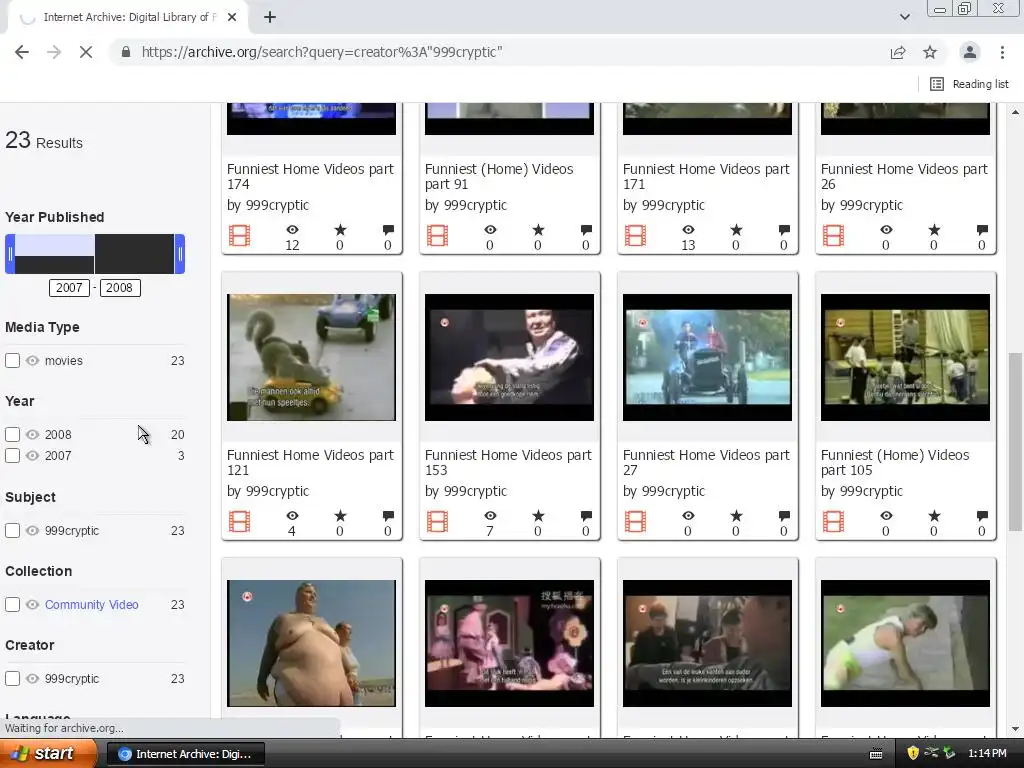1024x768 pixels.
Task: Click the views eye icon on part 171 card
Action: [x=688, y=230]
